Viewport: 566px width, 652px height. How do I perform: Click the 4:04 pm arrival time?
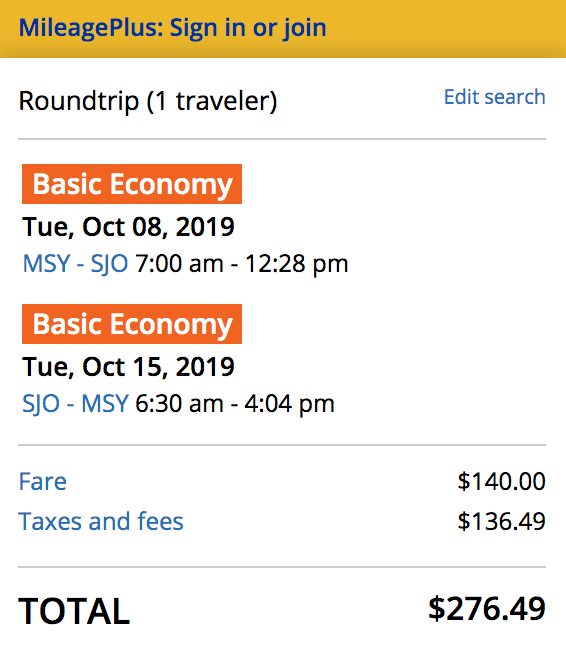(289, 404)
